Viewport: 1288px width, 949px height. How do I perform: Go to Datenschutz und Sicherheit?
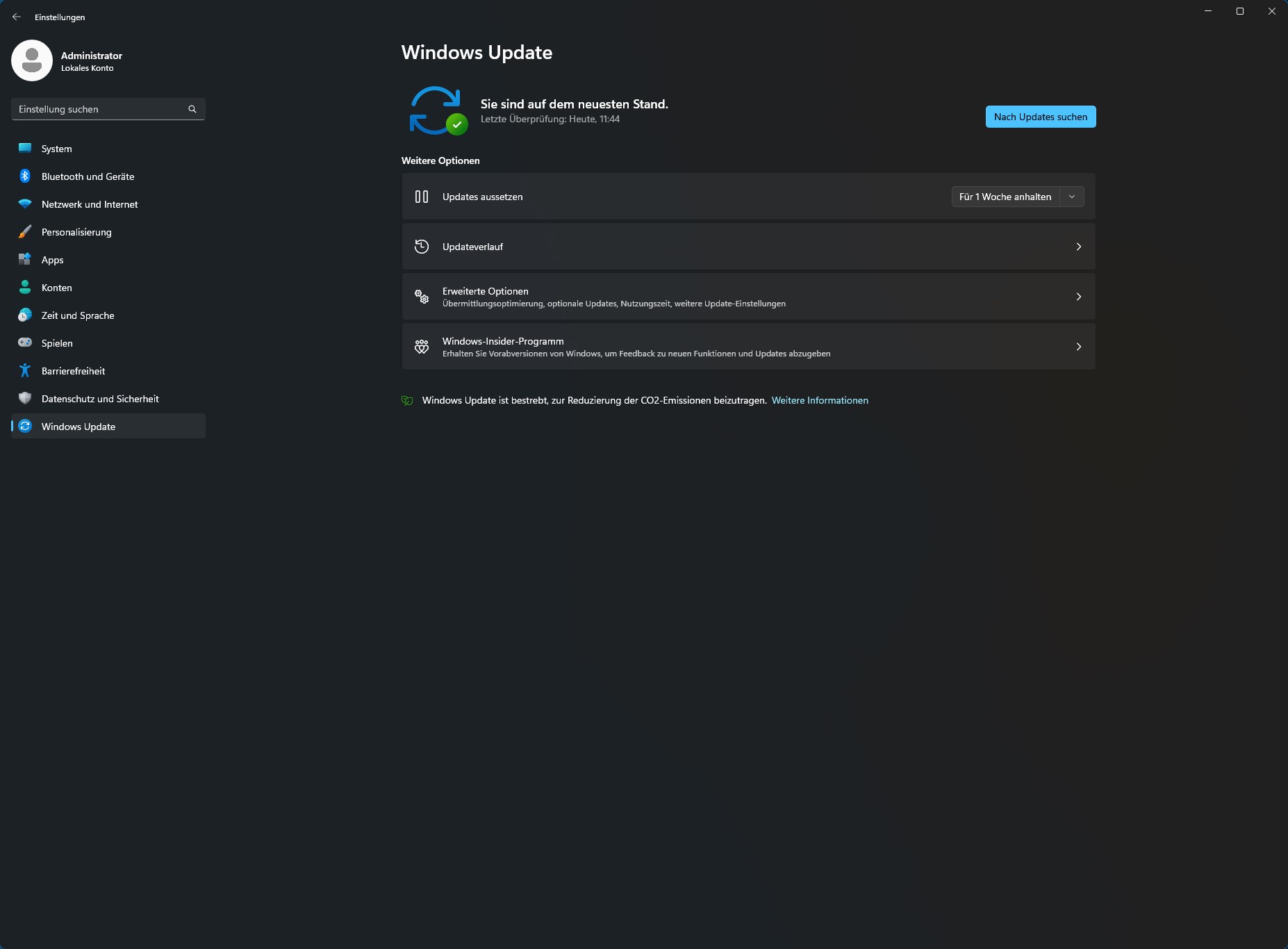tap(108, 399)
